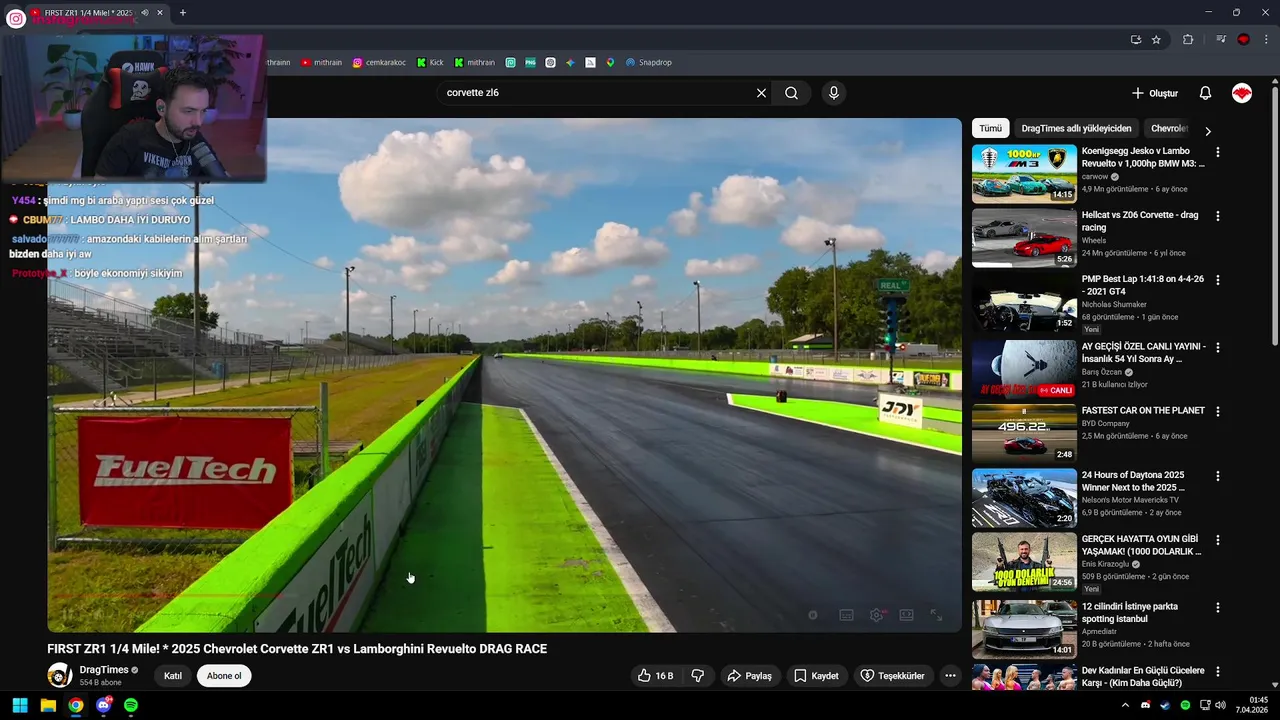Click the Katıl join button
The height and width of the screenshot is (720, 1280).
tap(173, 676)
